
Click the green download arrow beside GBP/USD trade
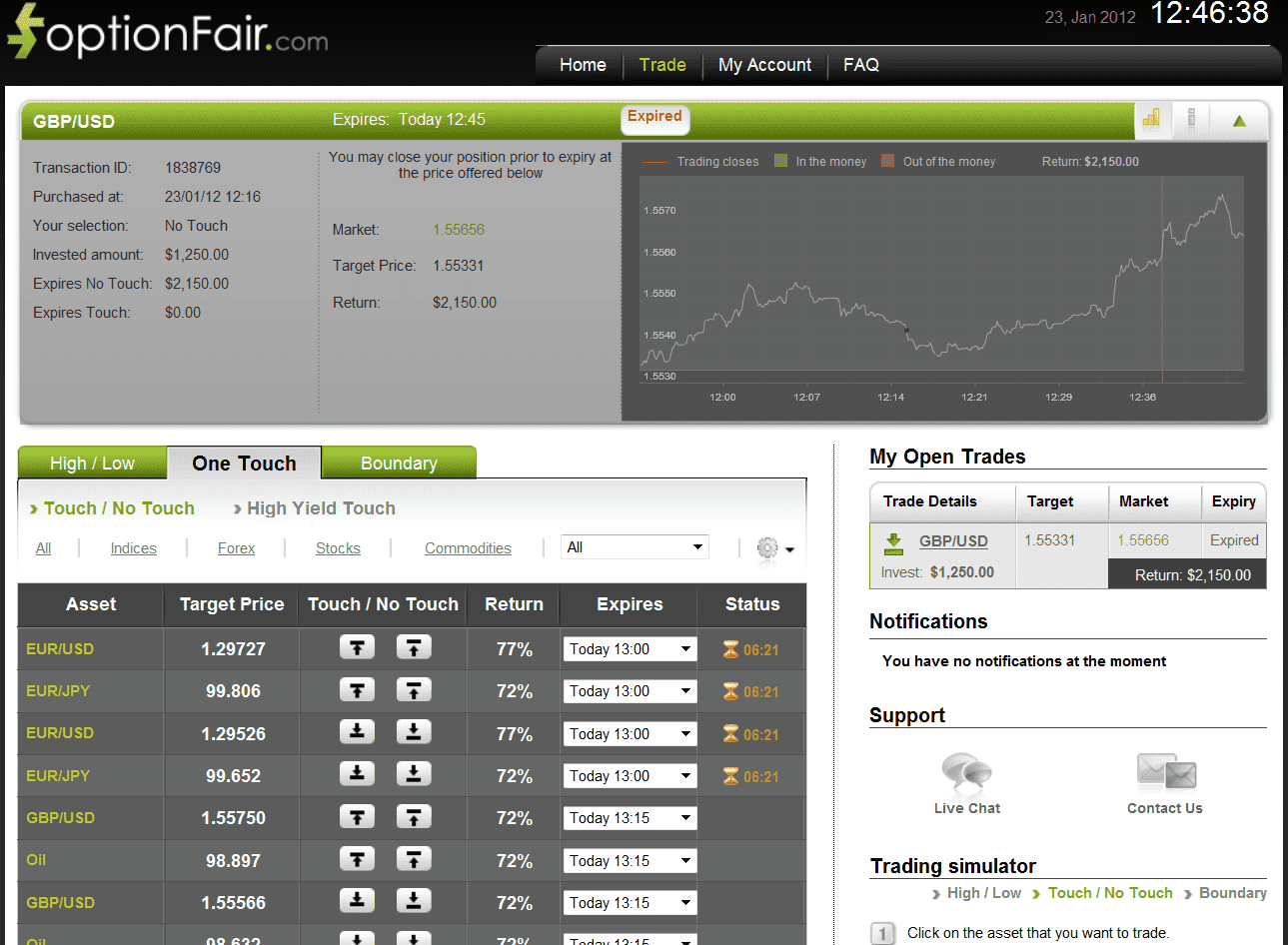(x=892, y=540)
